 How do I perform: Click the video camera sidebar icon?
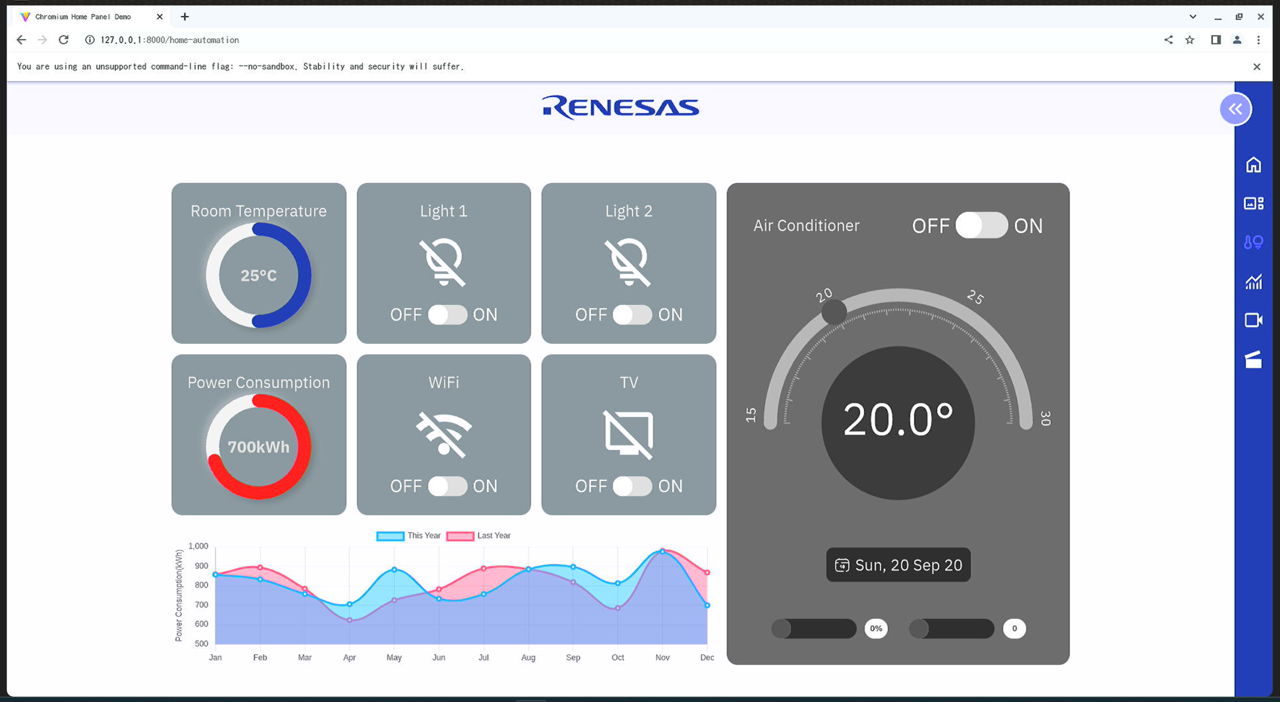pyautogui.click(x=1253, y=320)
